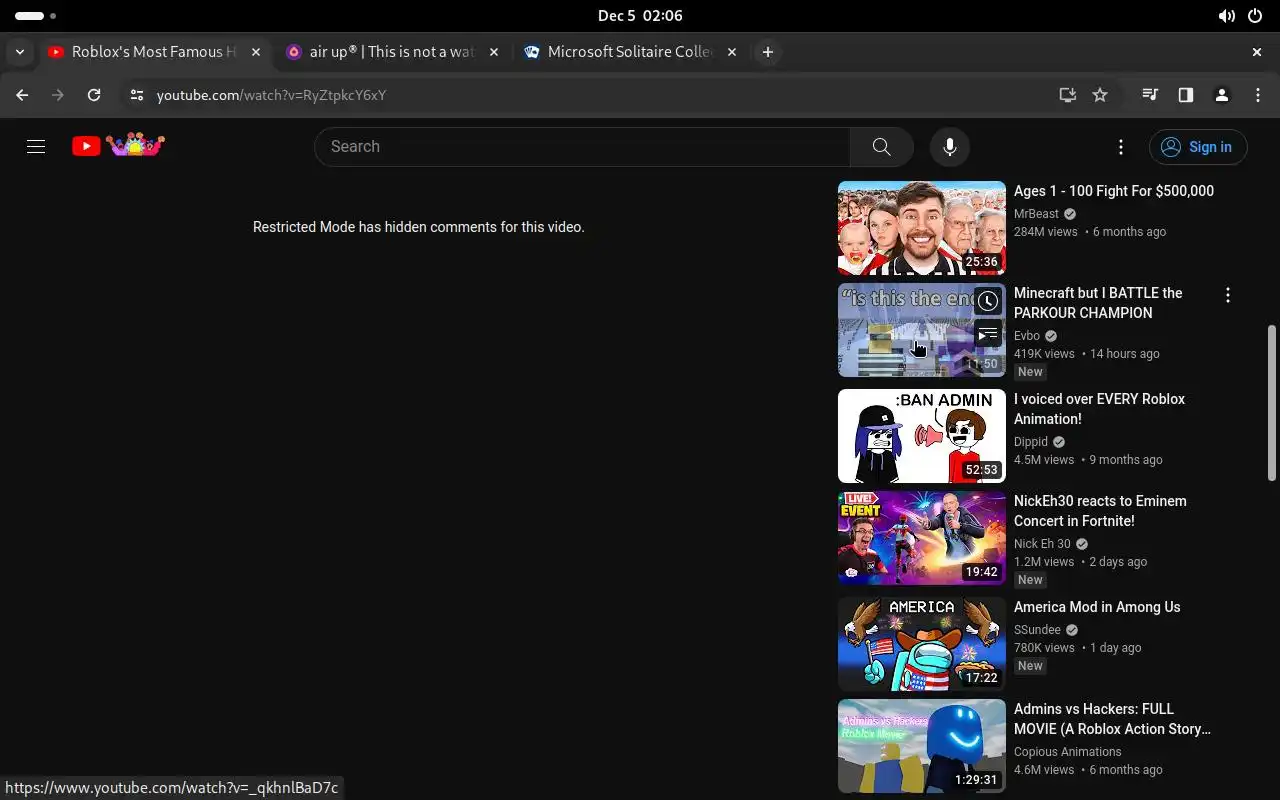Add Minecraft parkour video to Watch later
The width and height of the screenshot is (1280, 800).
(x=988, y=301)
